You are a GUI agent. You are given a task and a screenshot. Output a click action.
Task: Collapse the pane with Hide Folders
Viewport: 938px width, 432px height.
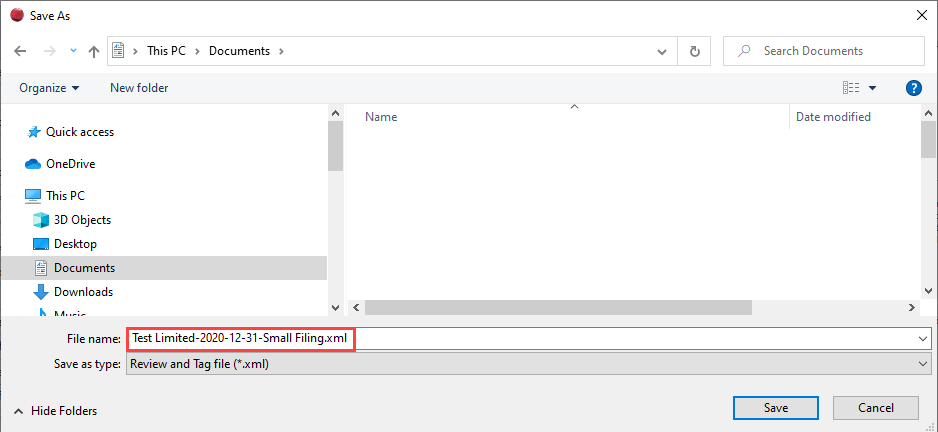(x=55, y=411)
